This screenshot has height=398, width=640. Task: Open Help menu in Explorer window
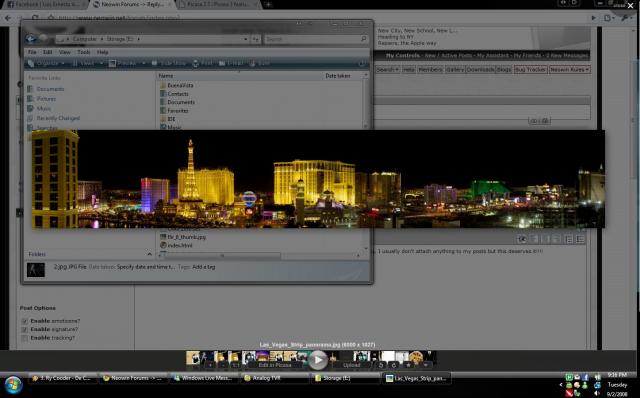102,52
